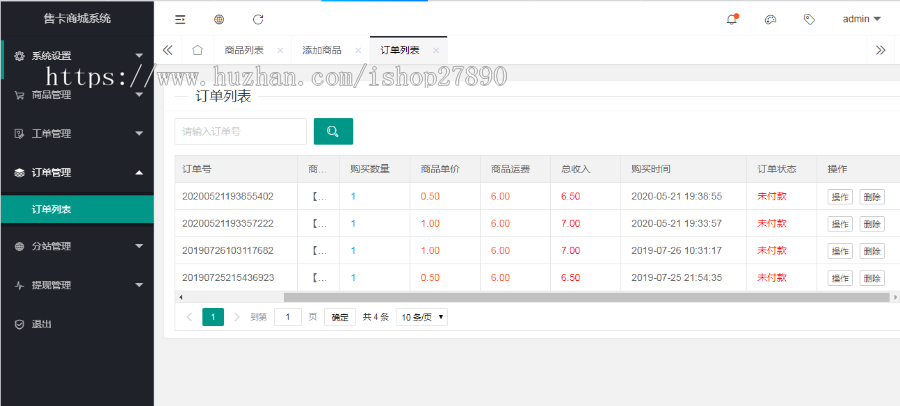Select page 1 in pagination

coord(213,317)
